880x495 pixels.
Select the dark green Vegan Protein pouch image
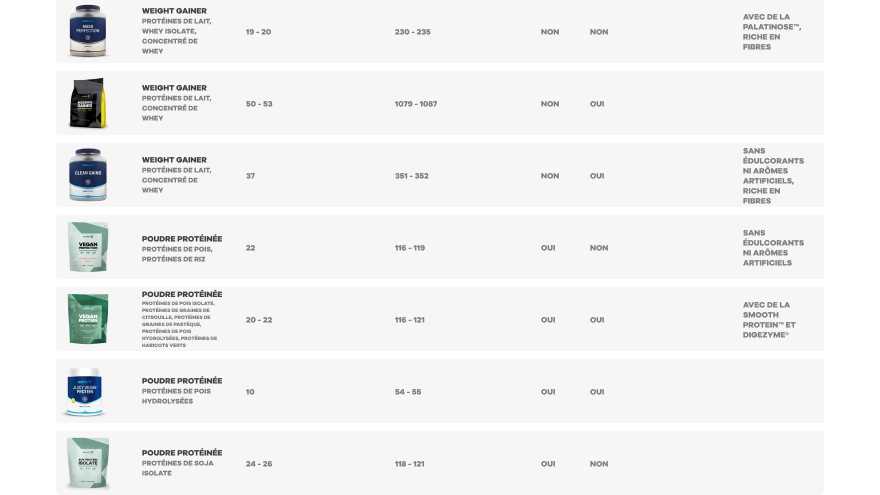pyautogui.click(x=88, y=319)
